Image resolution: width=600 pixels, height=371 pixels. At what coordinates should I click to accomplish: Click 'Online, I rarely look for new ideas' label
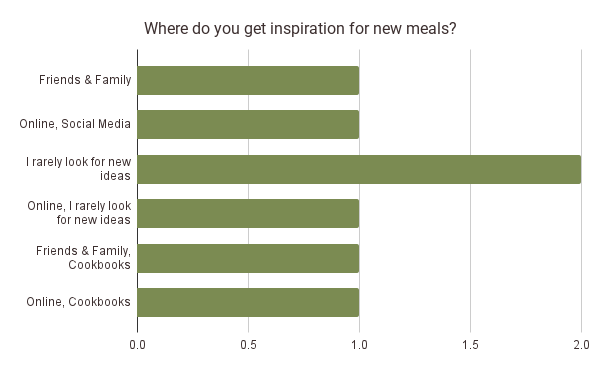click(79, 213)
